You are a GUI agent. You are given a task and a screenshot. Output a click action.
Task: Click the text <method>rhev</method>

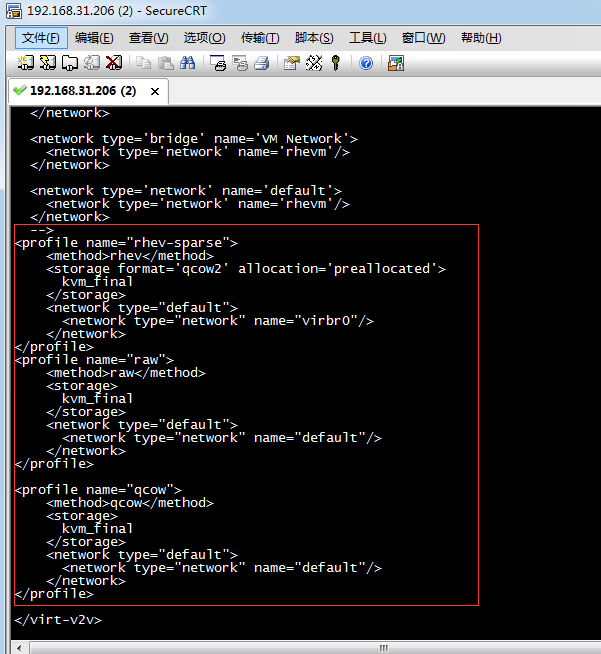point(130,256)
